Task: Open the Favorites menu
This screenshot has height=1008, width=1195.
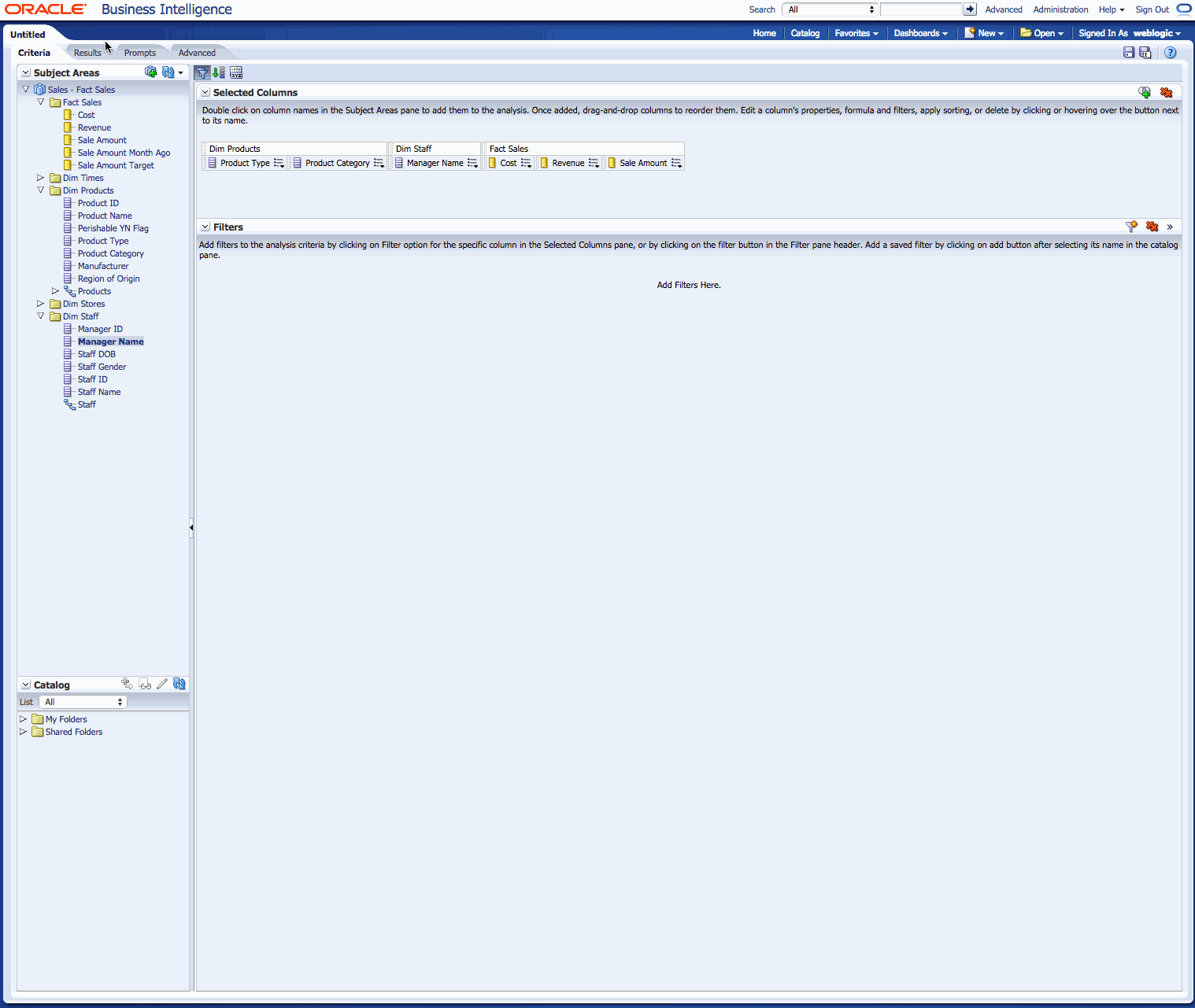Action: tap(856, 33)
